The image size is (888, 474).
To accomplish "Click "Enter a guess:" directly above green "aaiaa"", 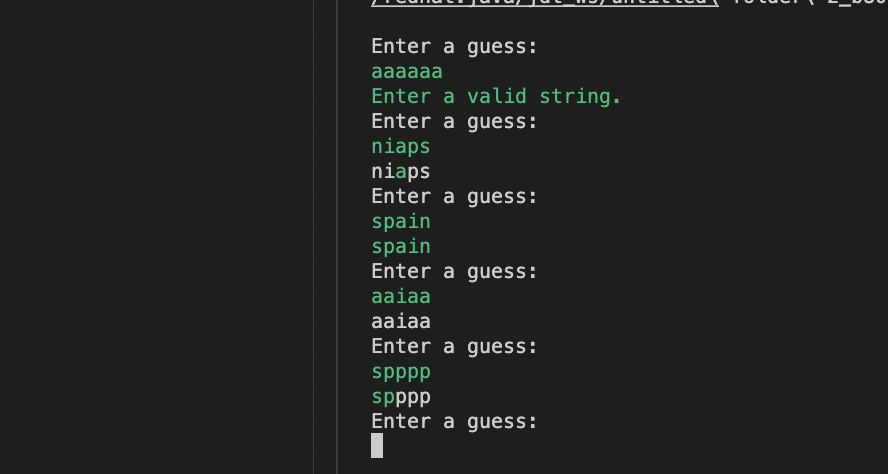I will click(x=454, y=271).
